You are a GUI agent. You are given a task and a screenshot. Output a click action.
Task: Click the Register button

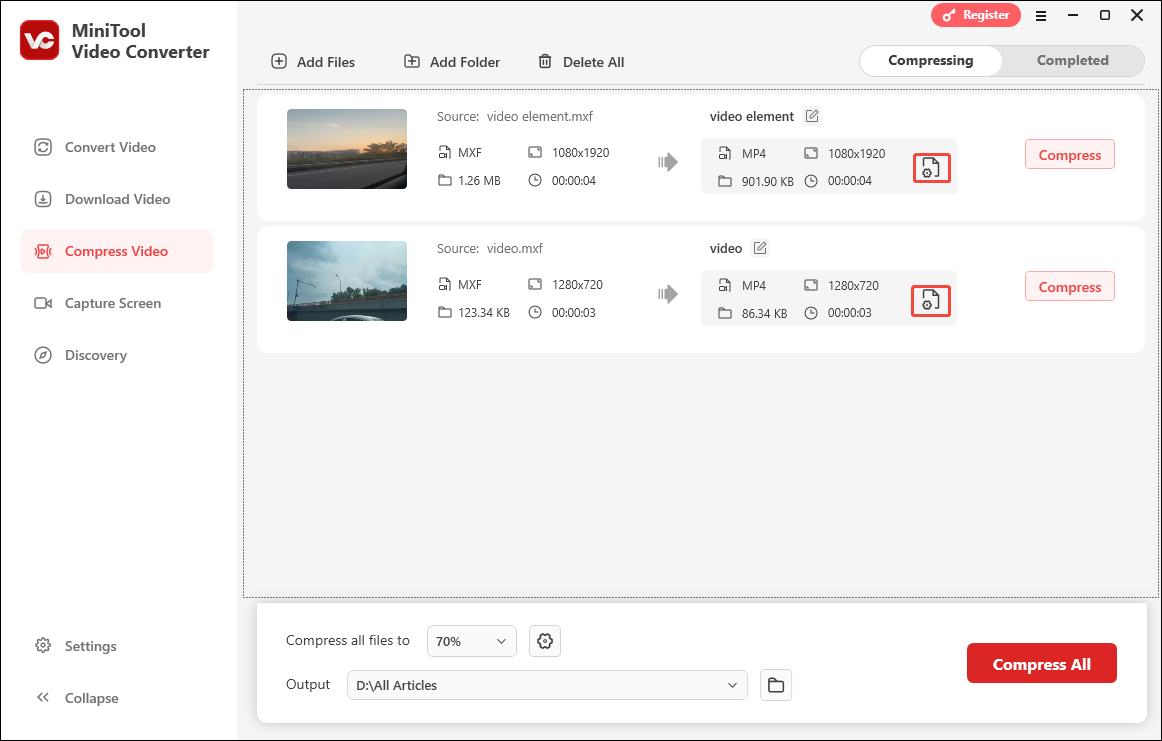pos(975,15)
